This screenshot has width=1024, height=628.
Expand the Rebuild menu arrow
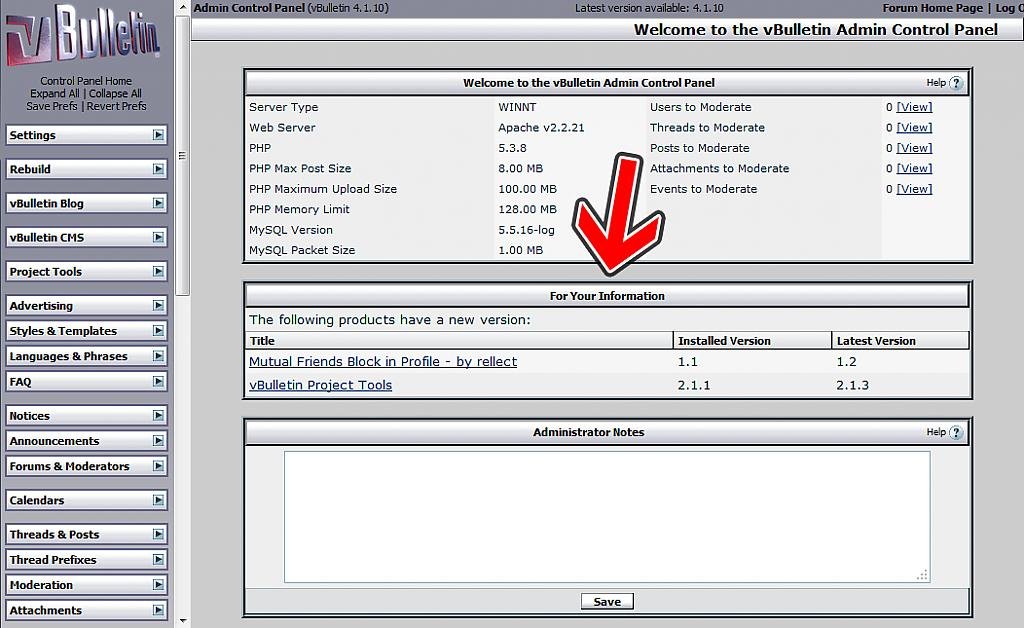point(158,168)
